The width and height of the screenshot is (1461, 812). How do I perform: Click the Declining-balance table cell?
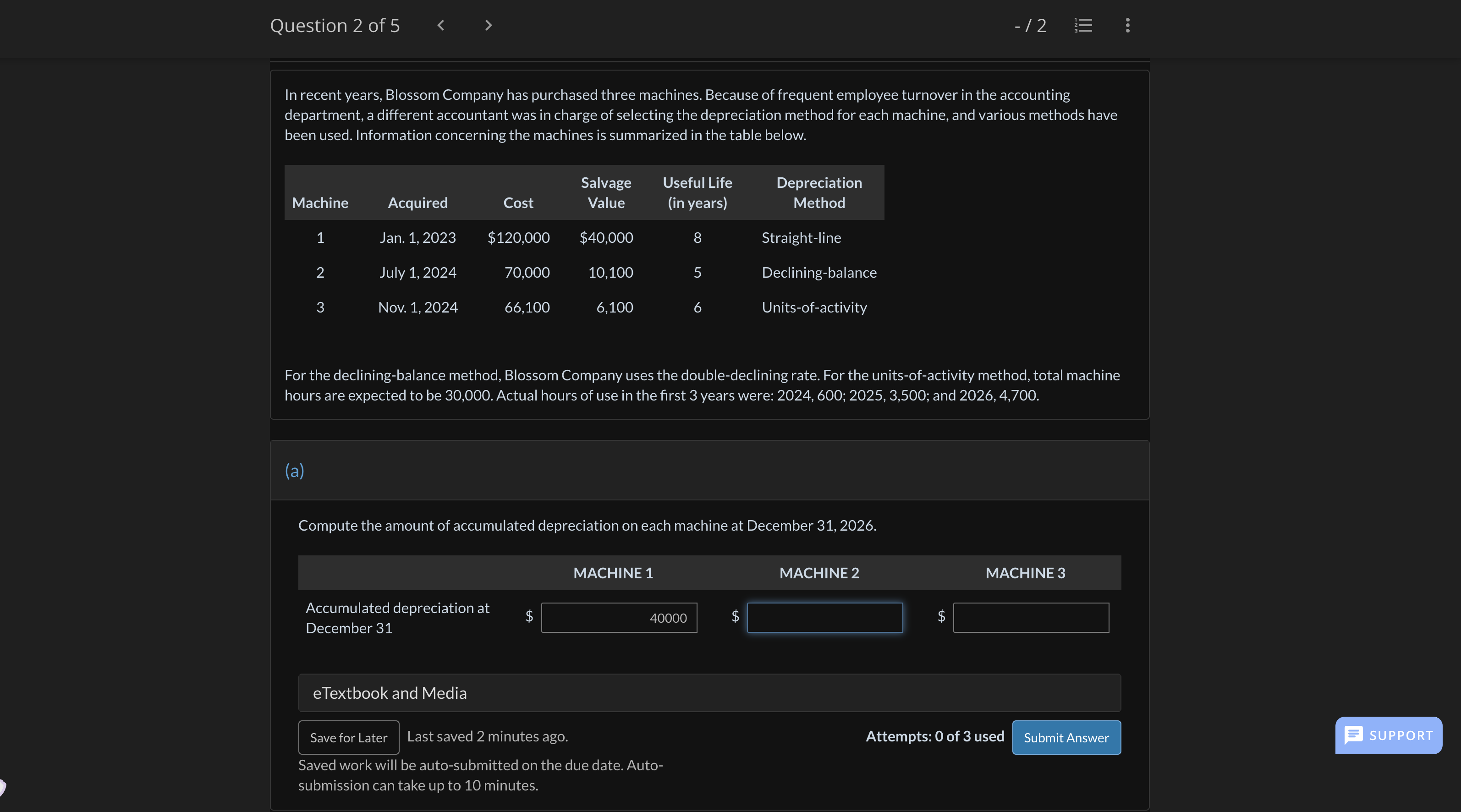[x=819, y=272]
